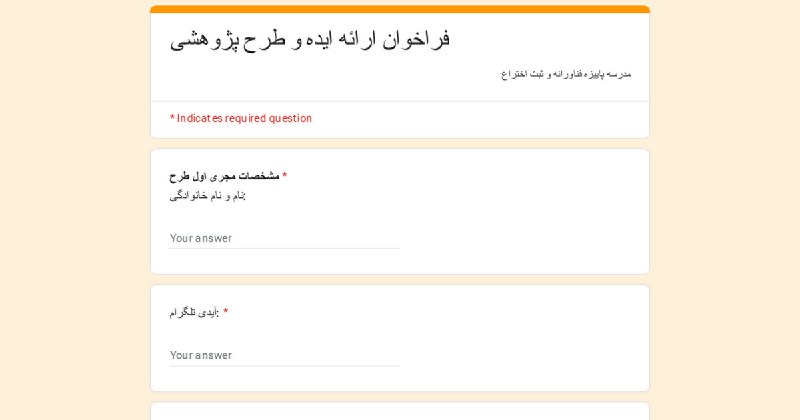Click the مشخصات مجری اول طرح question heading
This screenshot has height=420, width=800.
(x=224, y=176)
